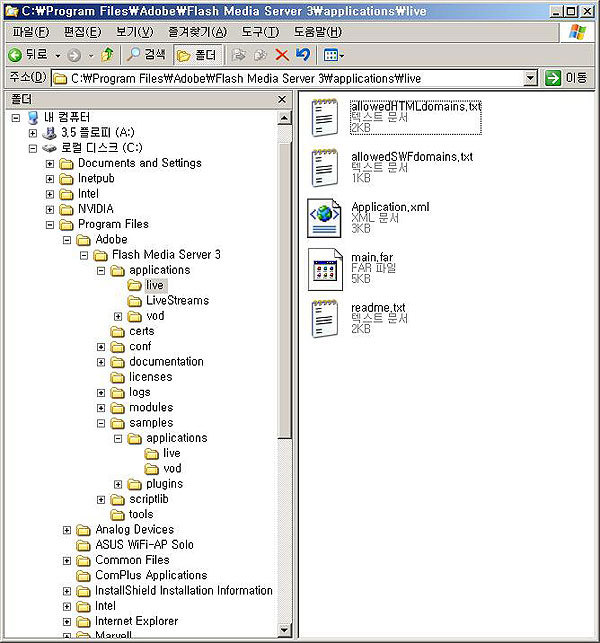The image size is (600, 643).
Task: Select the licenses folder in tree
Action: click(141, 377)
